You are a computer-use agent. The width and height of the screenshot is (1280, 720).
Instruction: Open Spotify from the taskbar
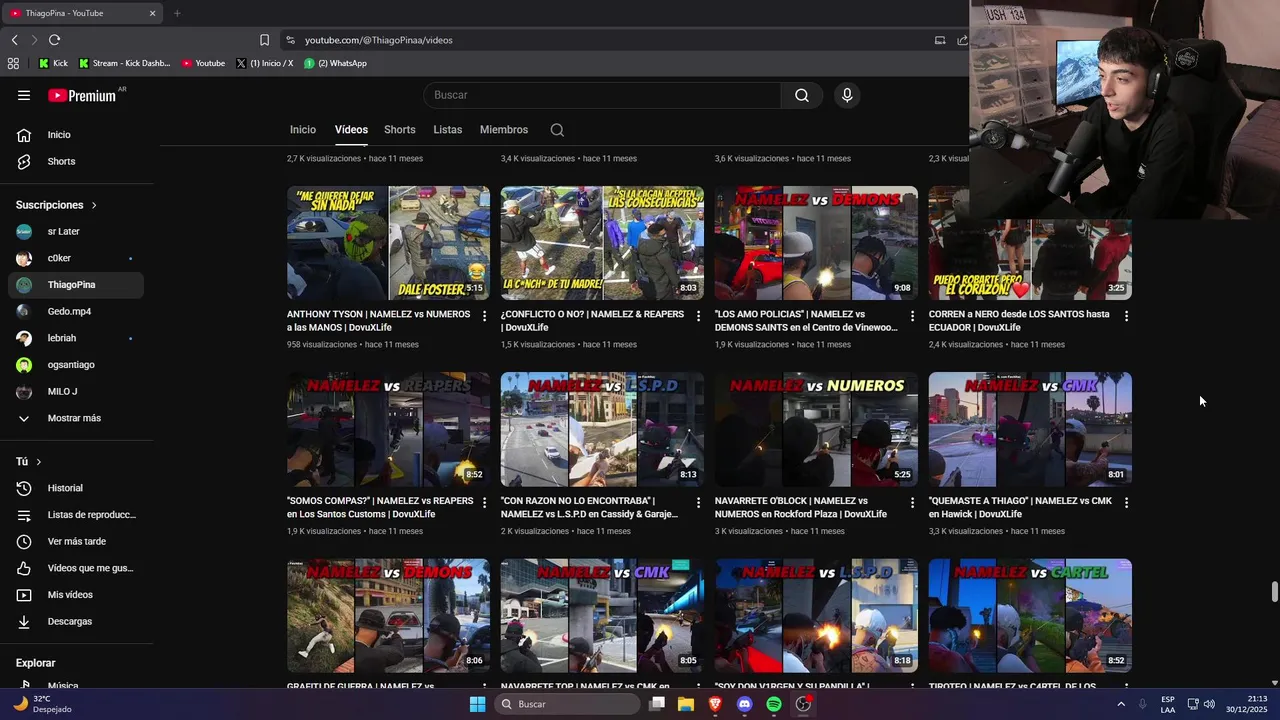click(774, 704)
